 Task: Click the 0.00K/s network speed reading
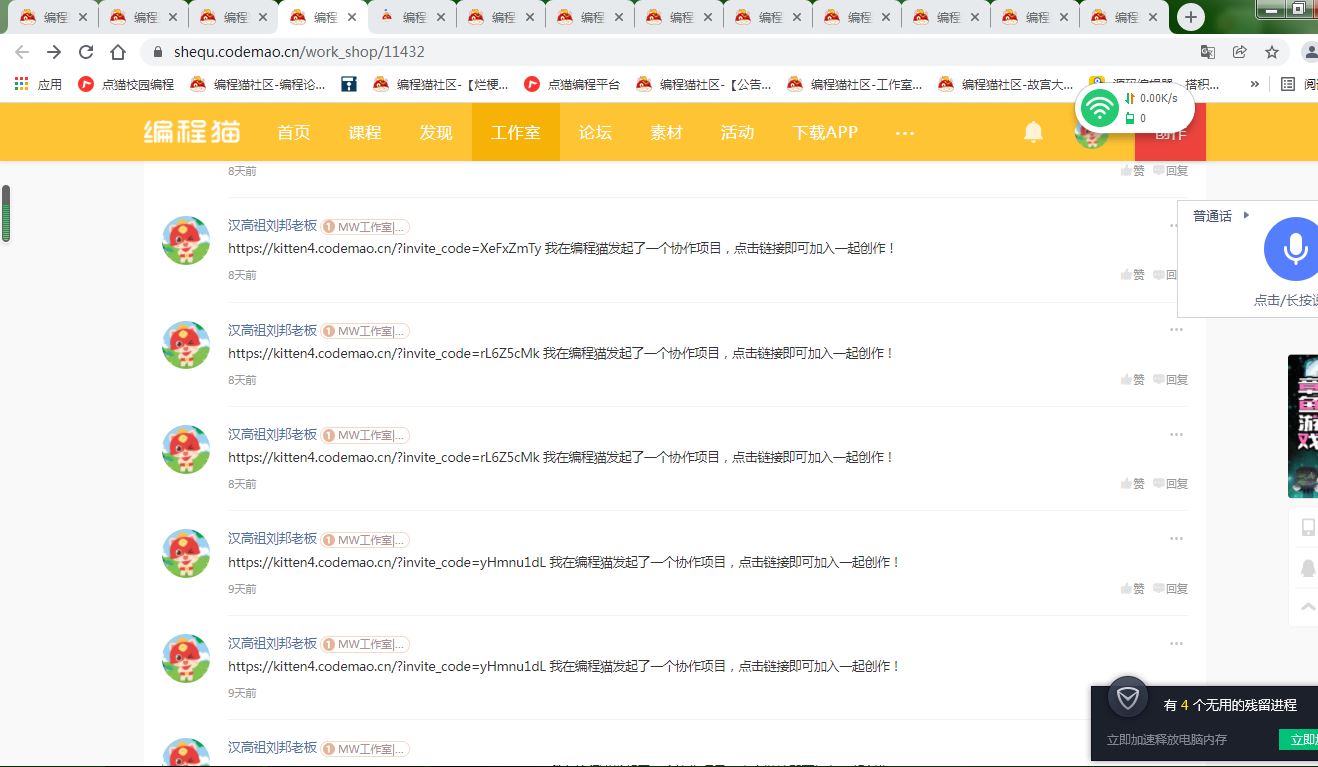1159,98
